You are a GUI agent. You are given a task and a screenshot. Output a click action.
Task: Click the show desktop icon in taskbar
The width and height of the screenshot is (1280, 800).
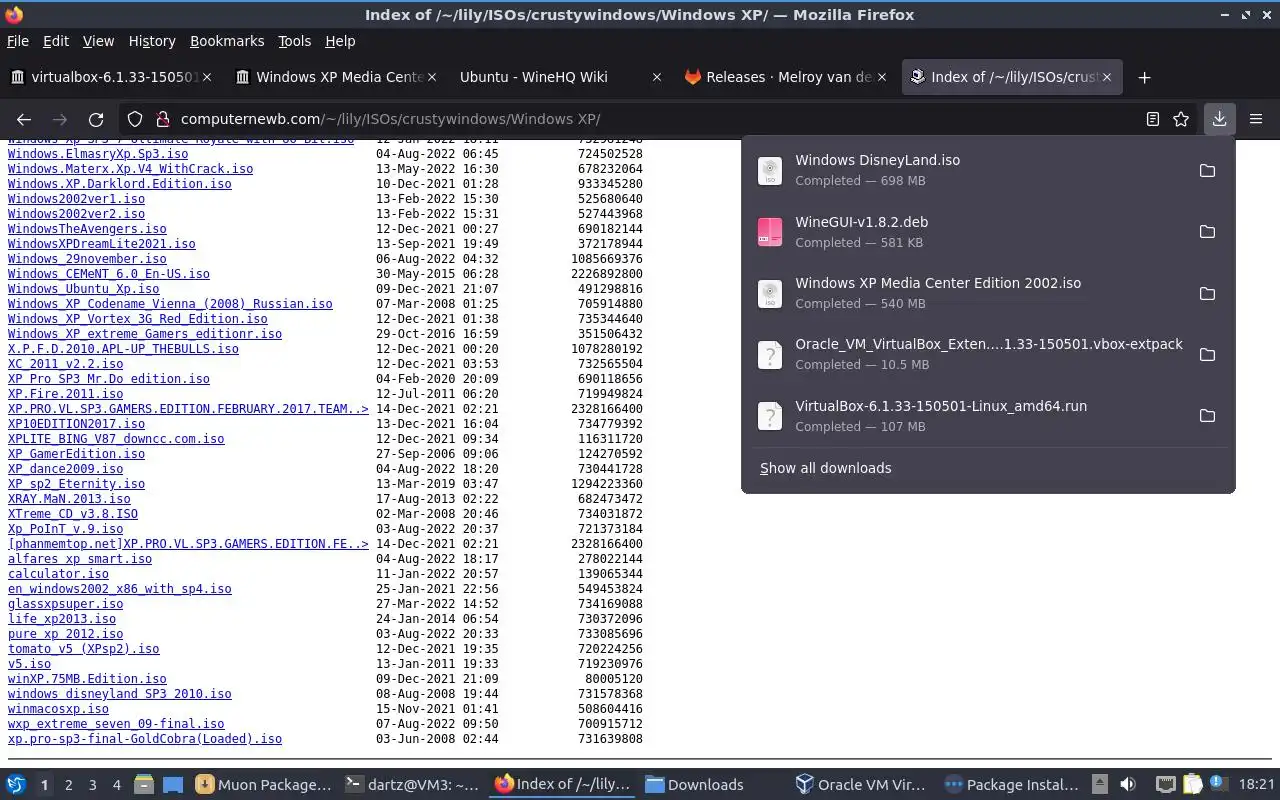172,785
